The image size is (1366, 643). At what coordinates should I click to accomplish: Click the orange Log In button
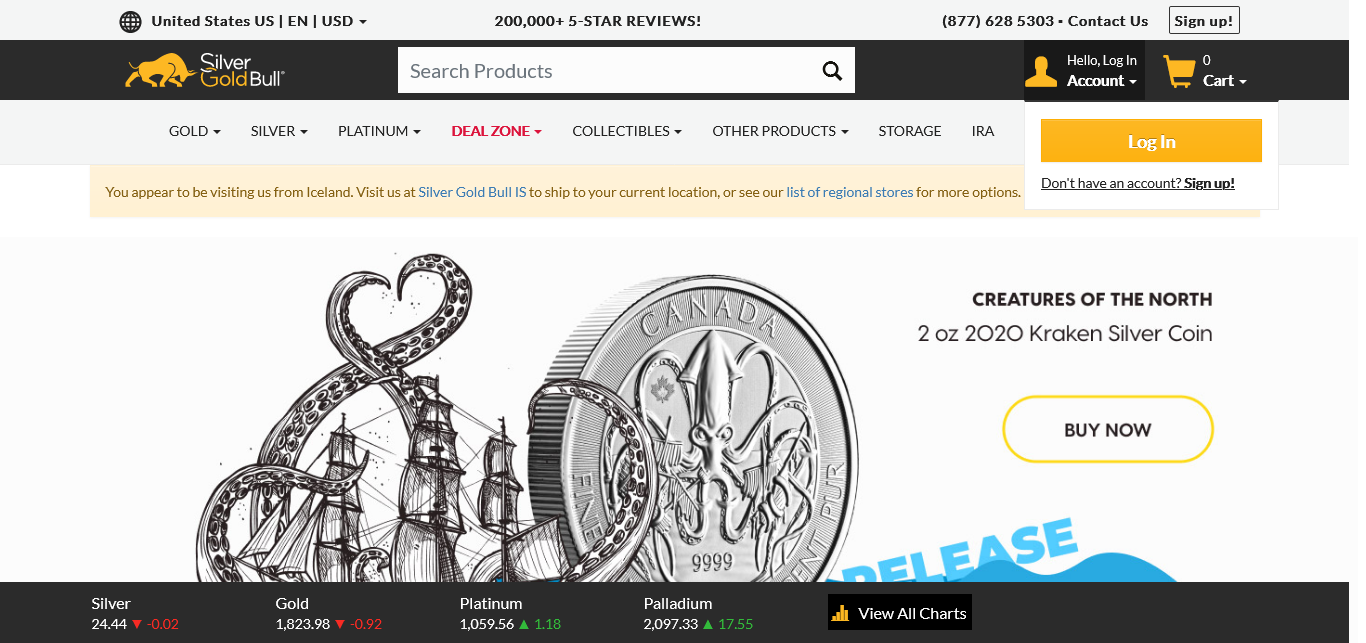coord(1151,141)
